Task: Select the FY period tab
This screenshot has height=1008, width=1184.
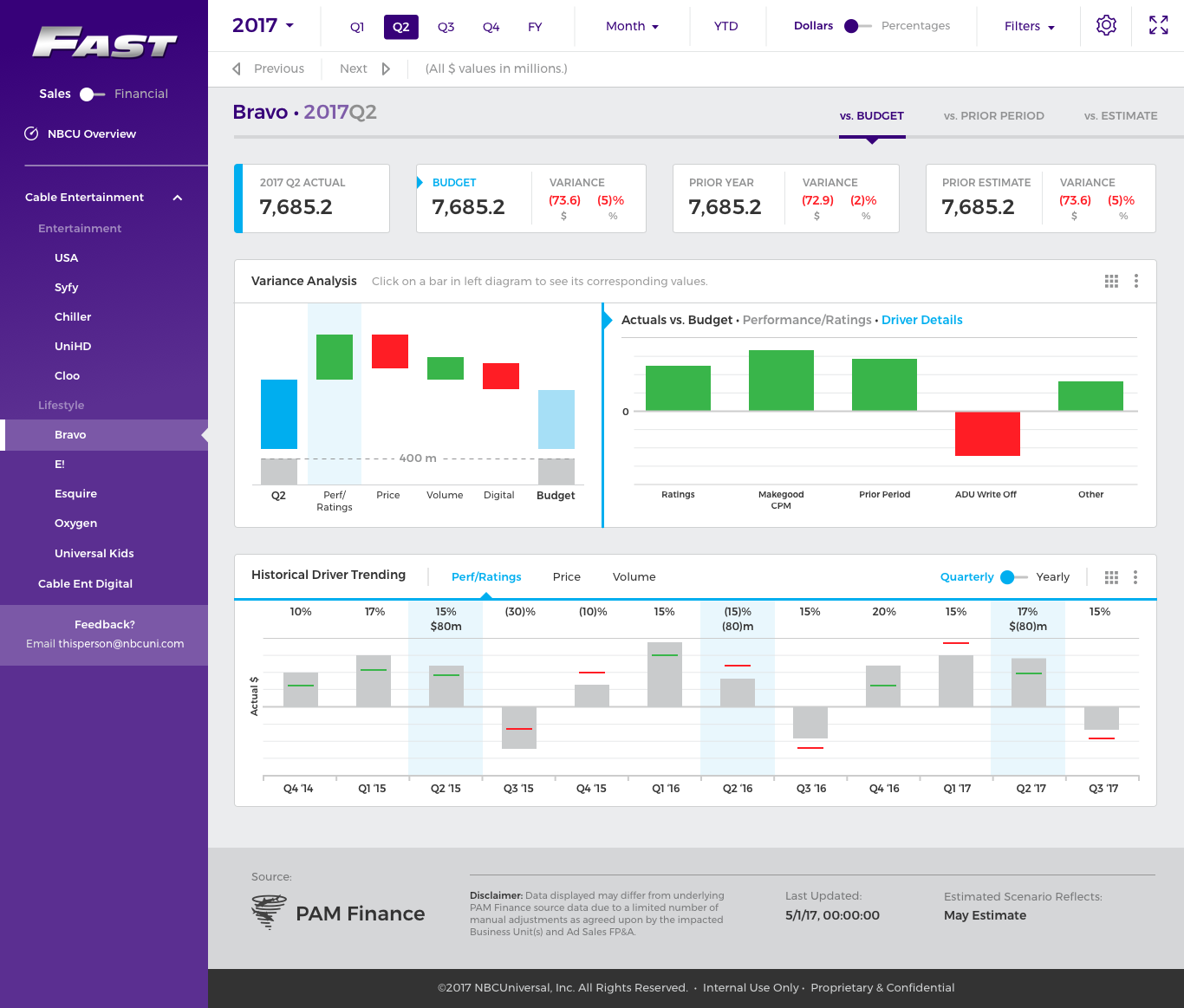Action: (x=535, y=27)
